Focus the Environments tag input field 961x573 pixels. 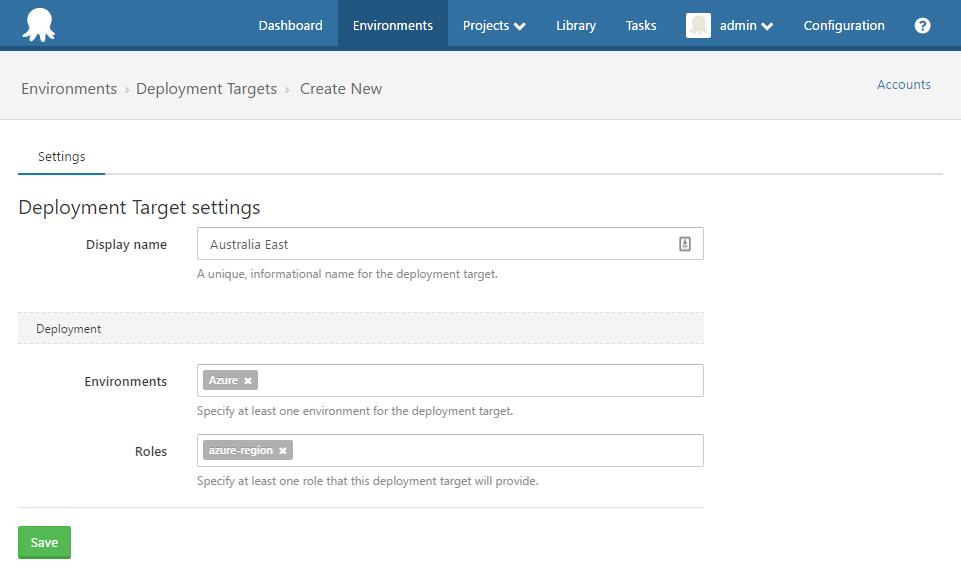tap(480, 381)
